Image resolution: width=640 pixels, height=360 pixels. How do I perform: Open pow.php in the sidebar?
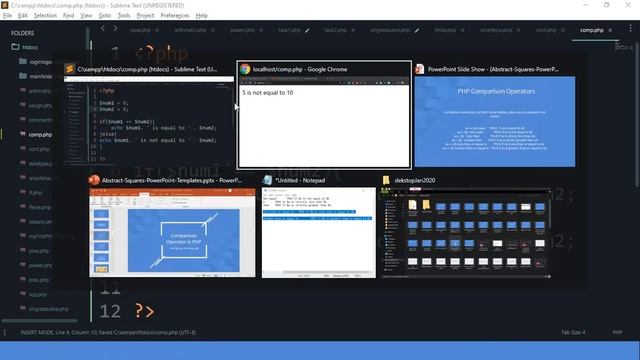(39, 251)
